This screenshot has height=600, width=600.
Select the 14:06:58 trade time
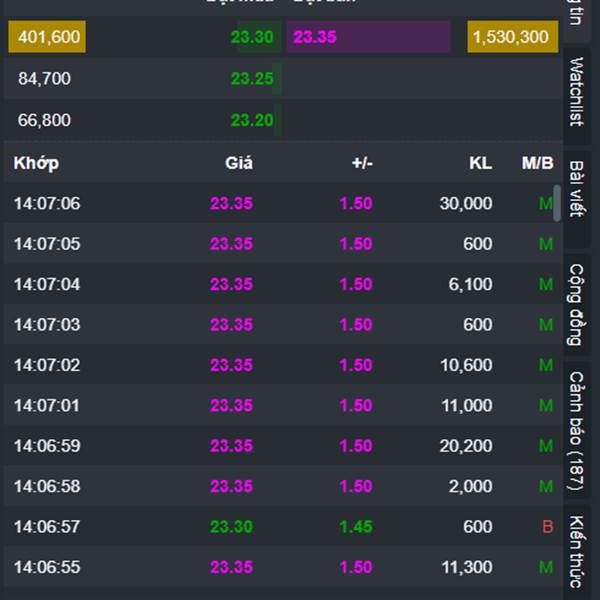coord(47,486)
